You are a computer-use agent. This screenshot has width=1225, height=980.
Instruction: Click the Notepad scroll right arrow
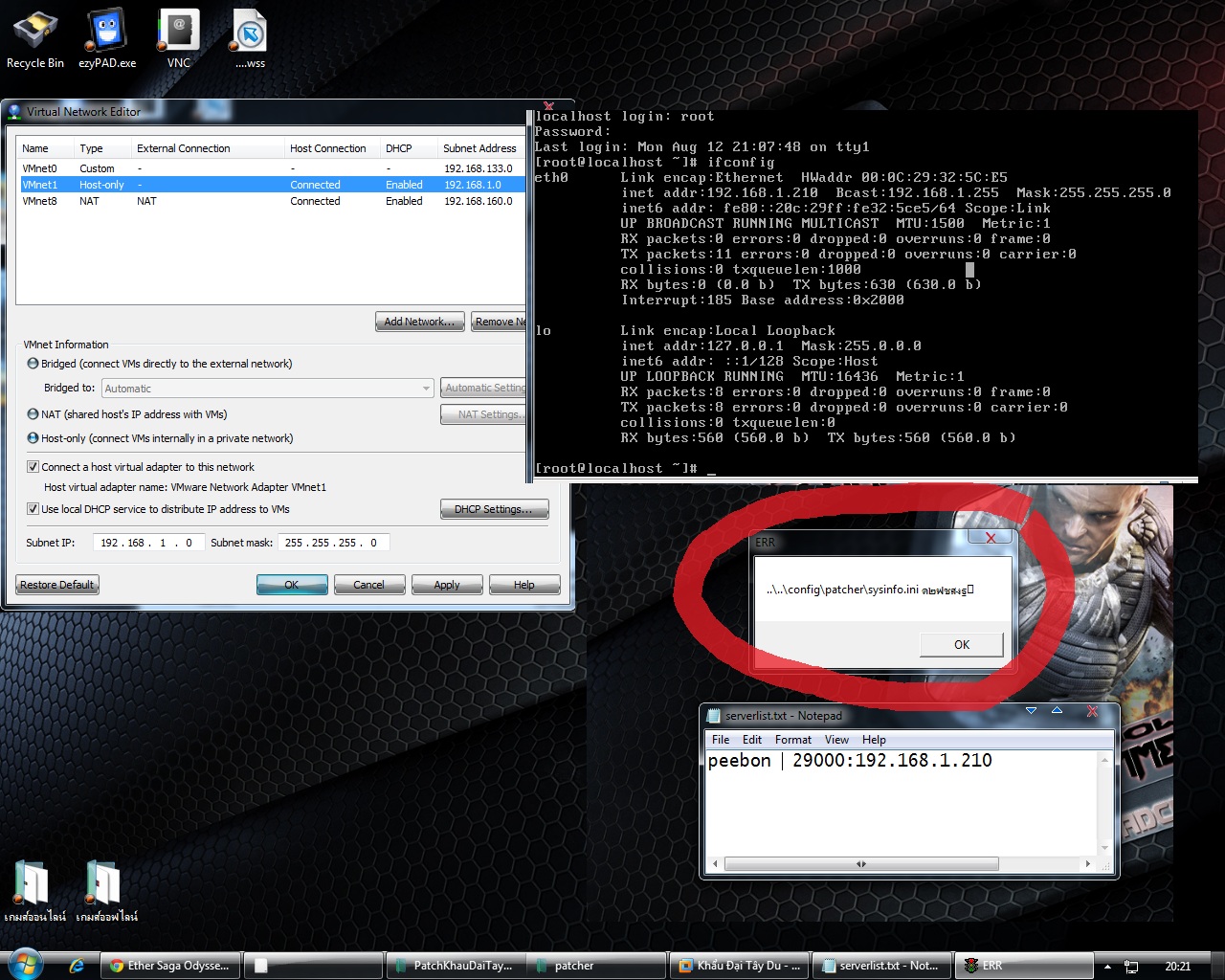click(1087, 864)
